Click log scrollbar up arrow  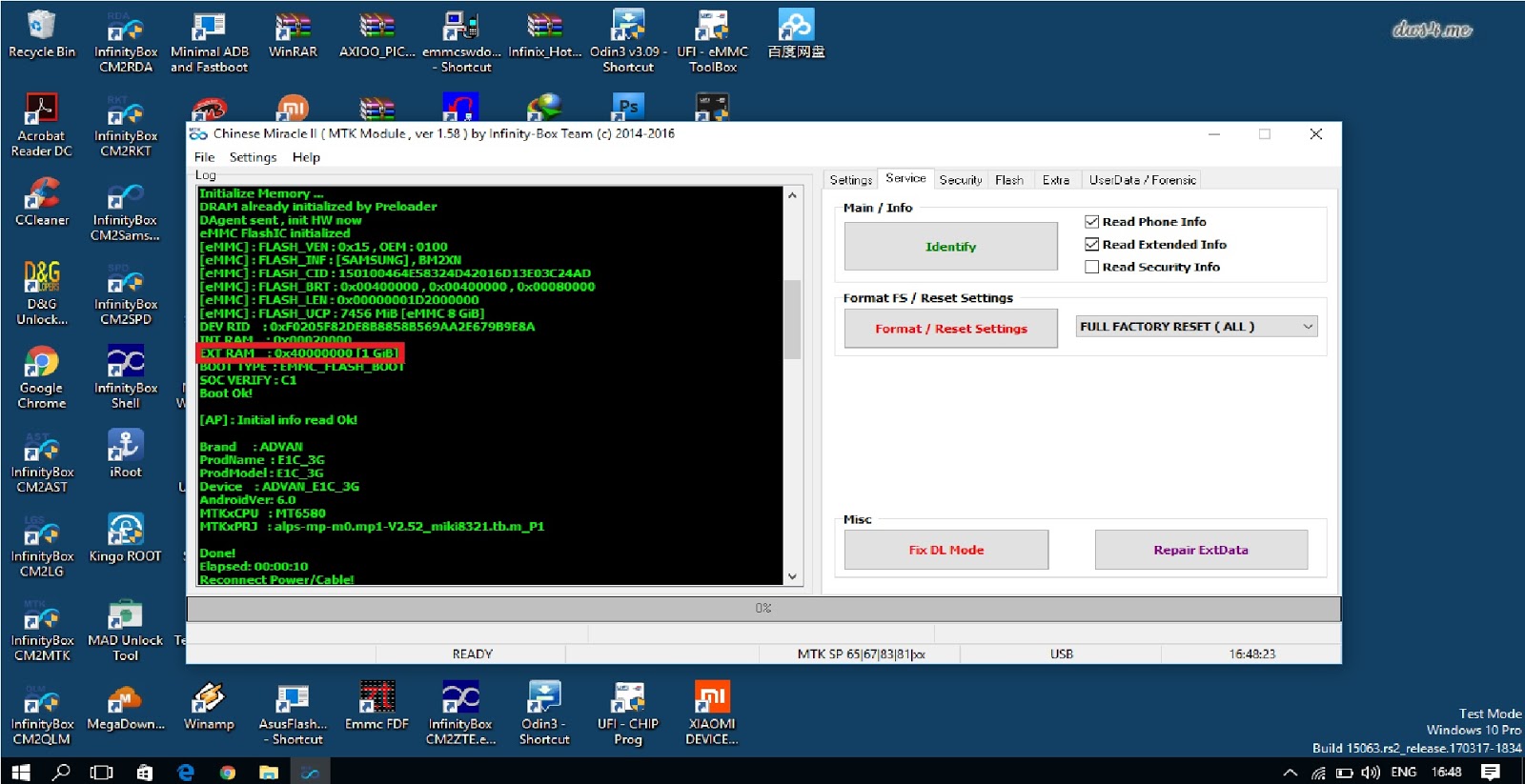(792, 195)
